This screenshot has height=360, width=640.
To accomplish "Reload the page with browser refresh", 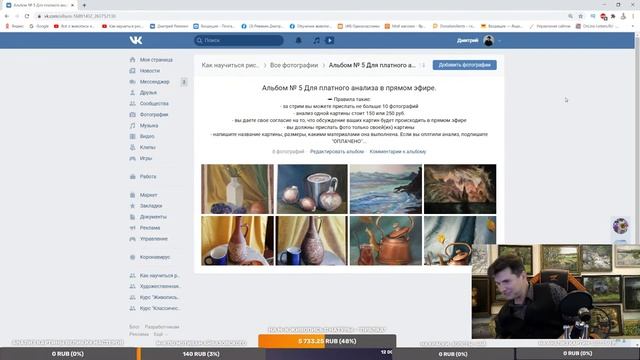I will point(27,16).
